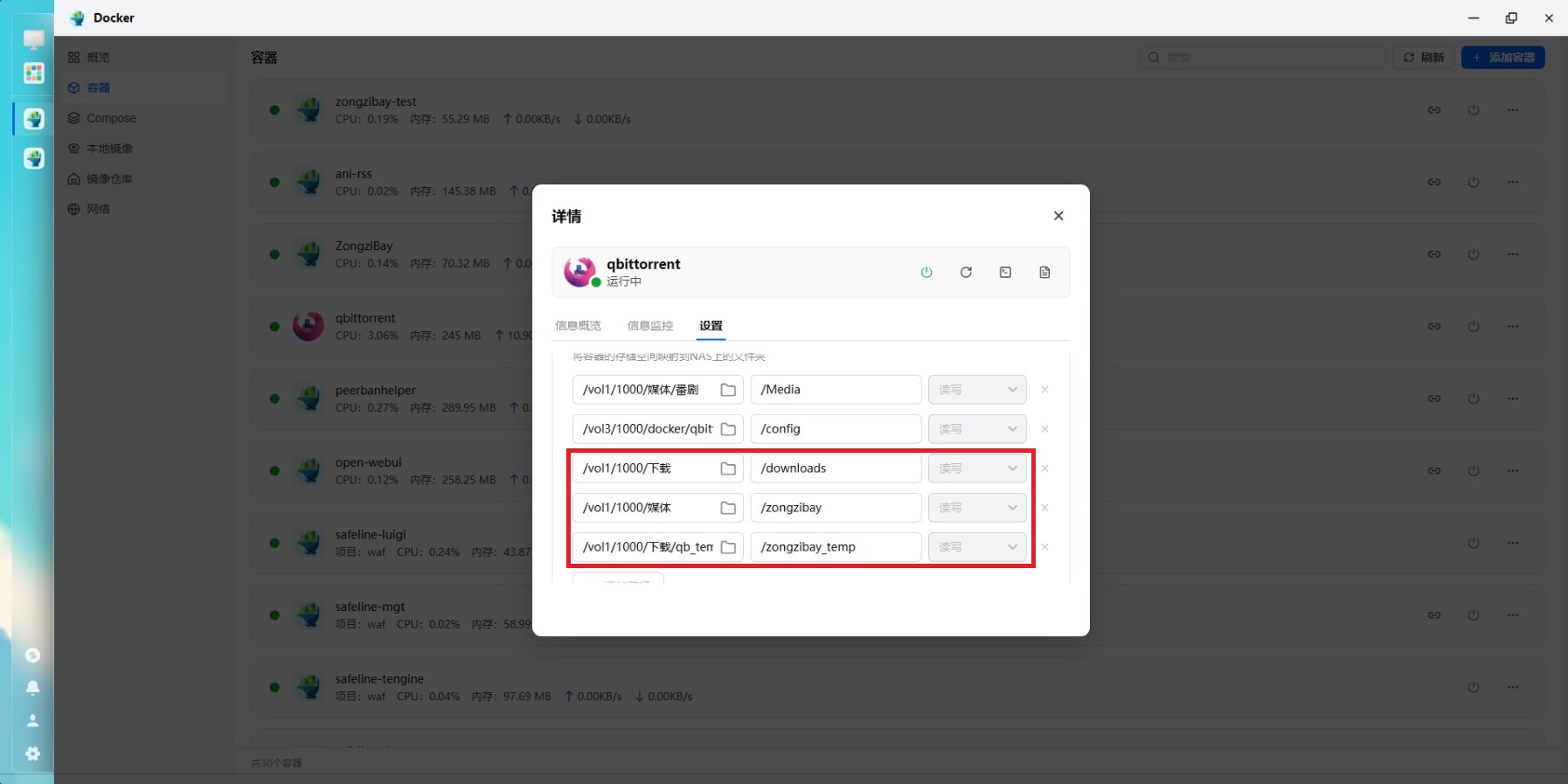Toggle power for ani-rss container
The image size is (1568, 784).
(1474, 182)
